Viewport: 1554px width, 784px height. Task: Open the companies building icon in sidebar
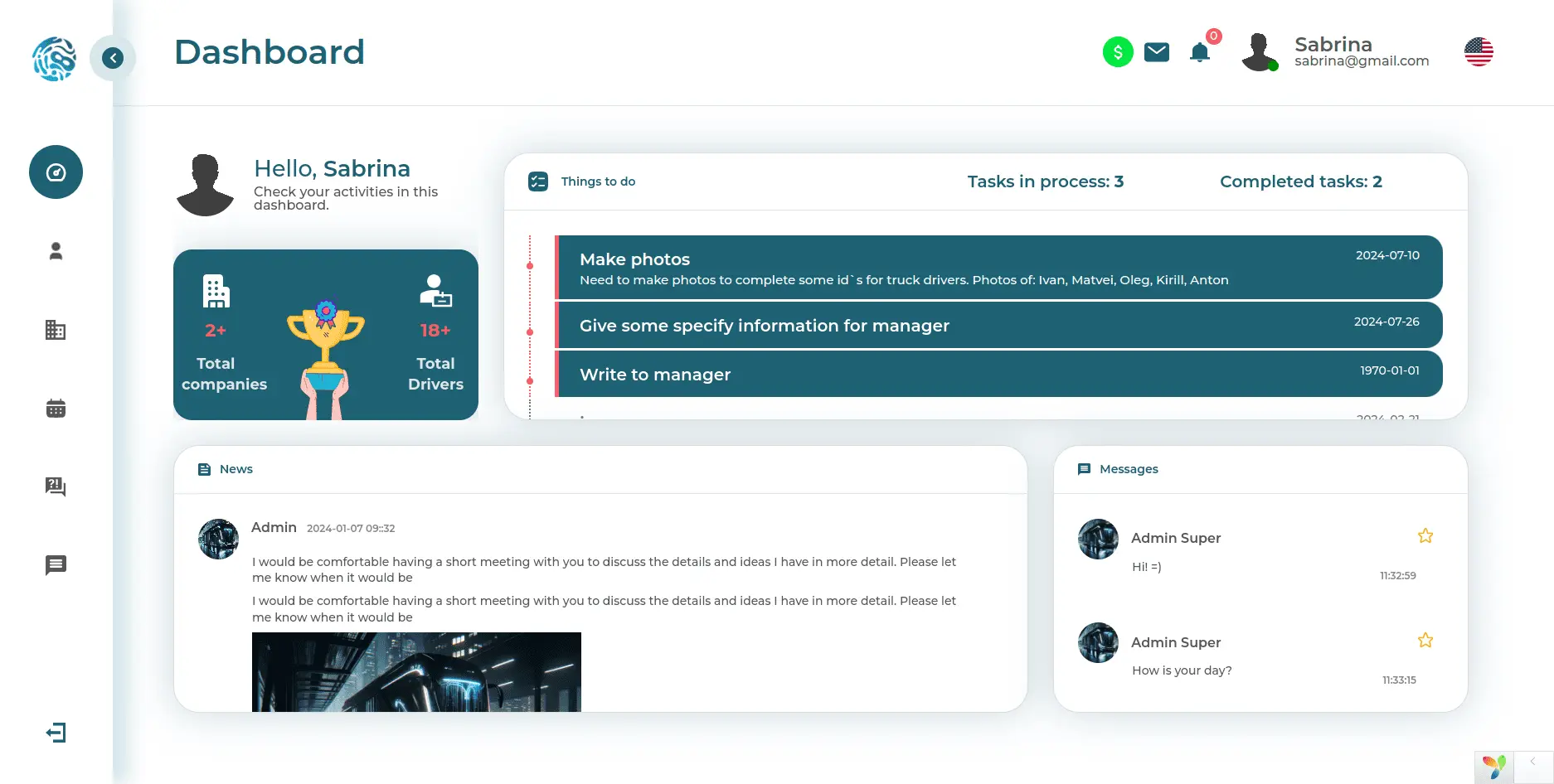pyautogui.click(x=56, y=330)
